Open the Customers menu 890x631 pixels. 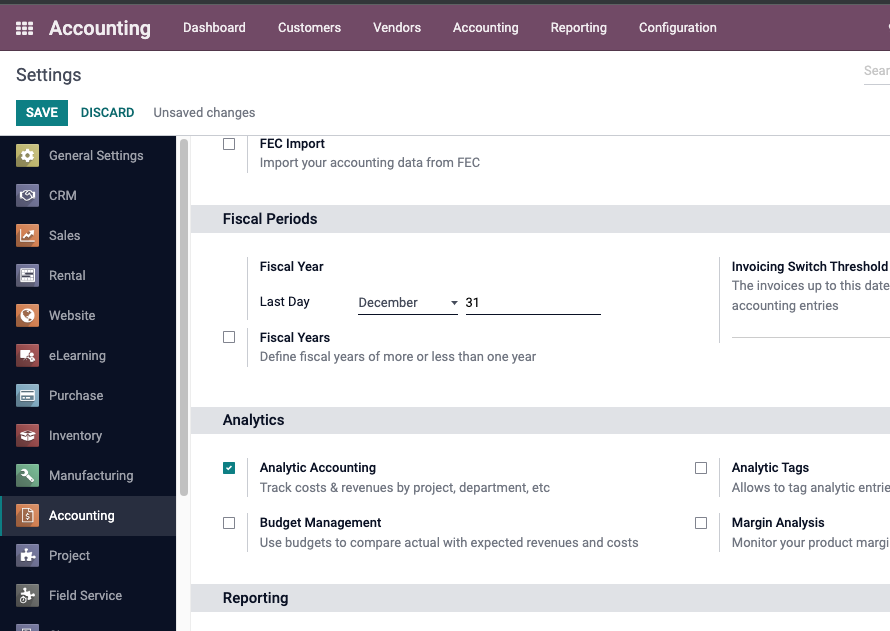[x=309, y=28]
